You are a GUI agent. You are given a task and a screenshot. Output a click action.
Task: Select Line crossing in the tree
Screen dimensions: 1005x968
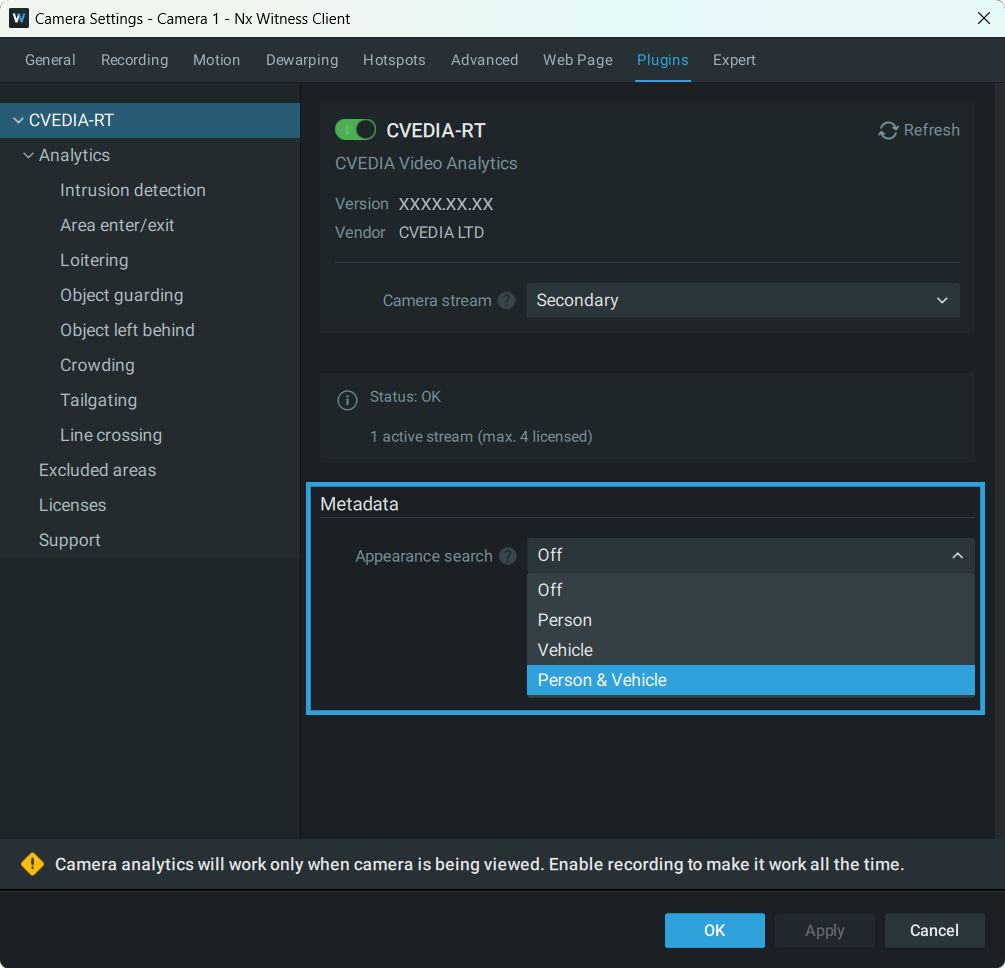point(111,435)
